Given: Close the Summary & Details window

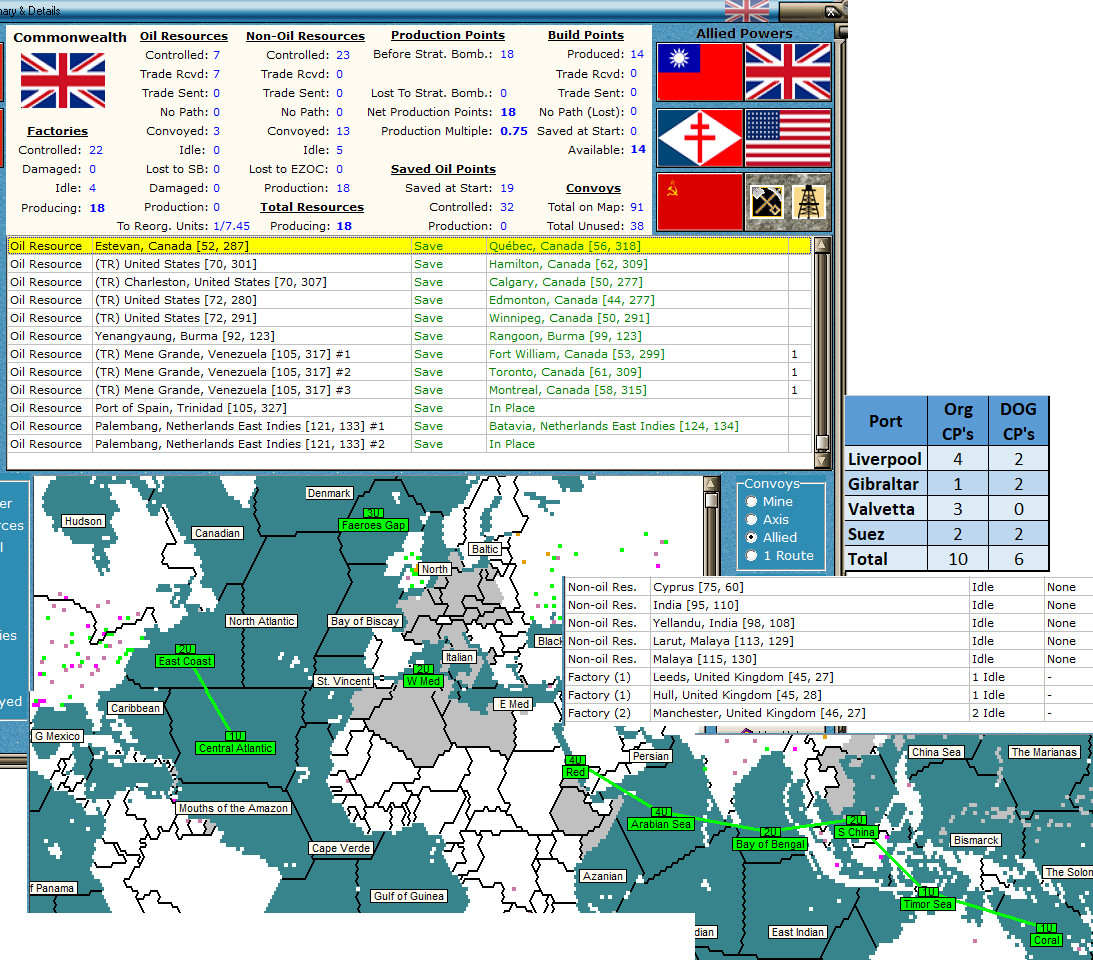Looking at the screenshot, I should click(x=831, y=11).
